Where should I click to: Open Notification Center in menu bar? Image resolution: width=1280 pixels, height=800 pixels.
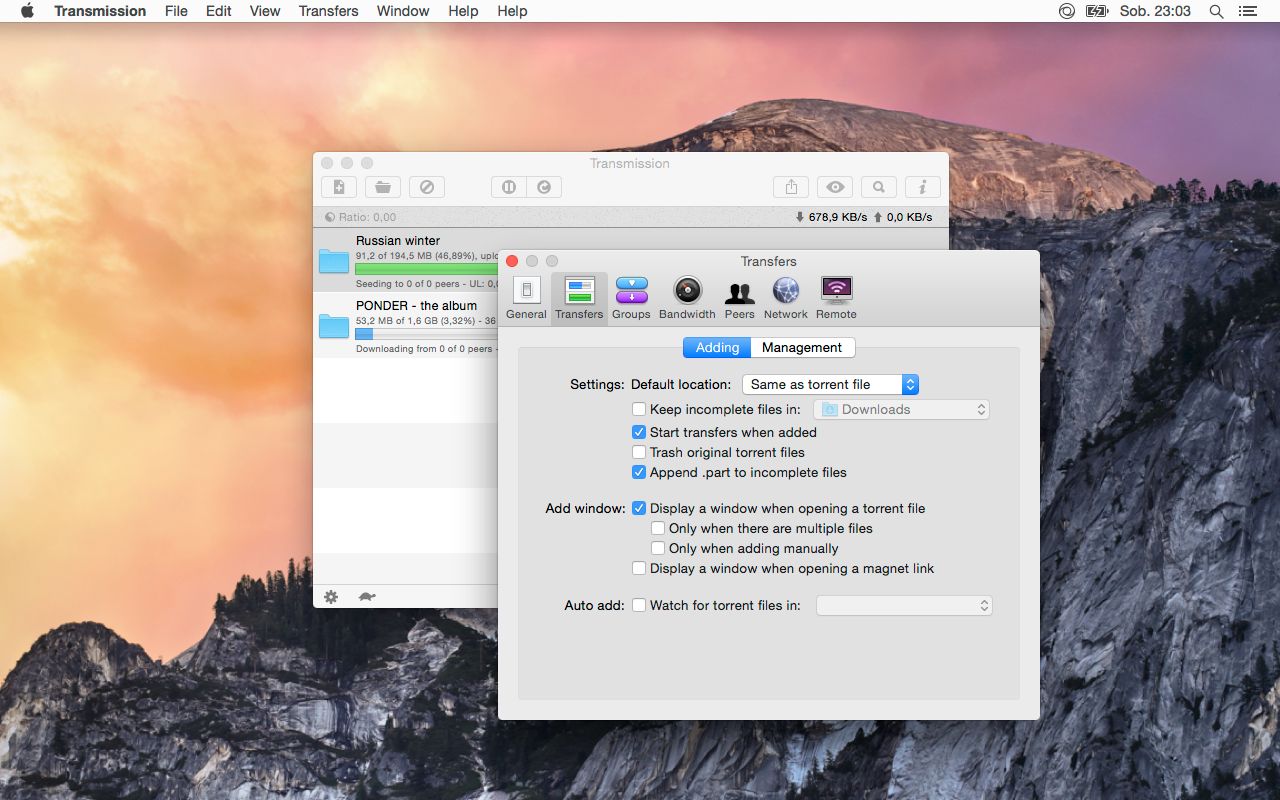(x=1247, y=11)
